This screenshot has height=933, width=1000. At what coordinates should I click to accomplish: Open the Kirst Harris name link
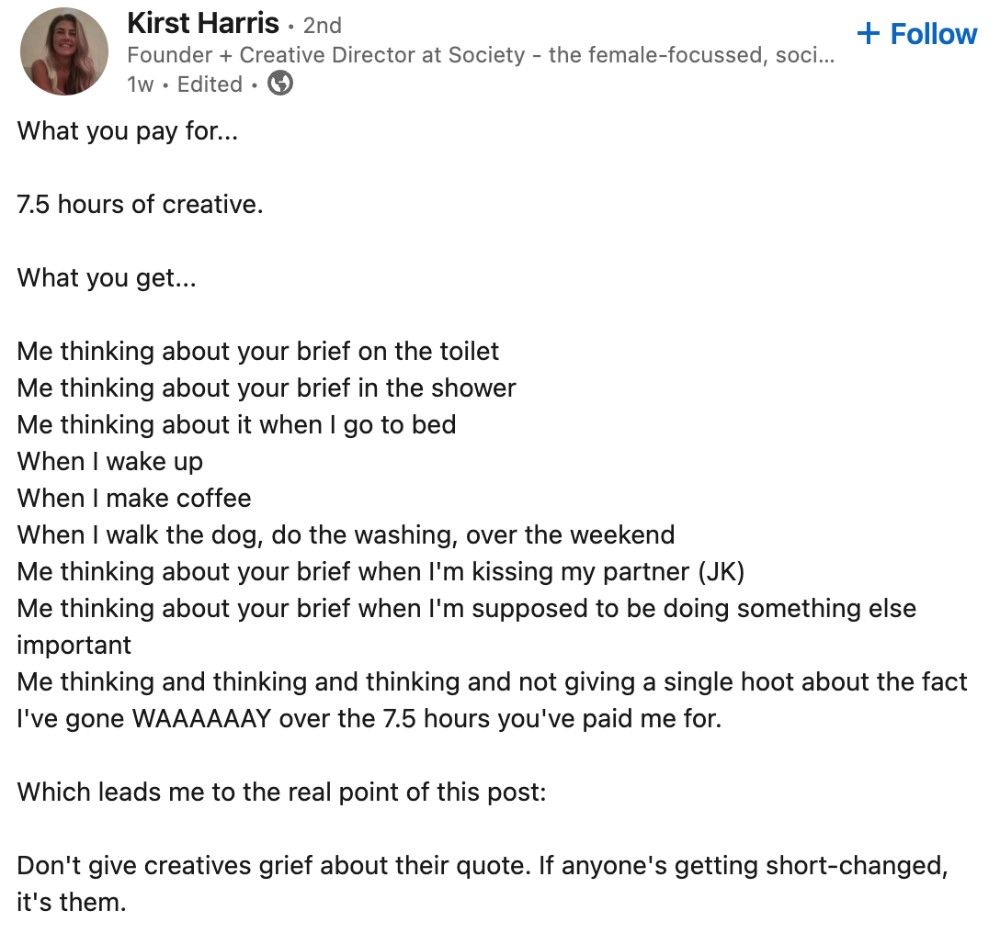coord(203,24)
